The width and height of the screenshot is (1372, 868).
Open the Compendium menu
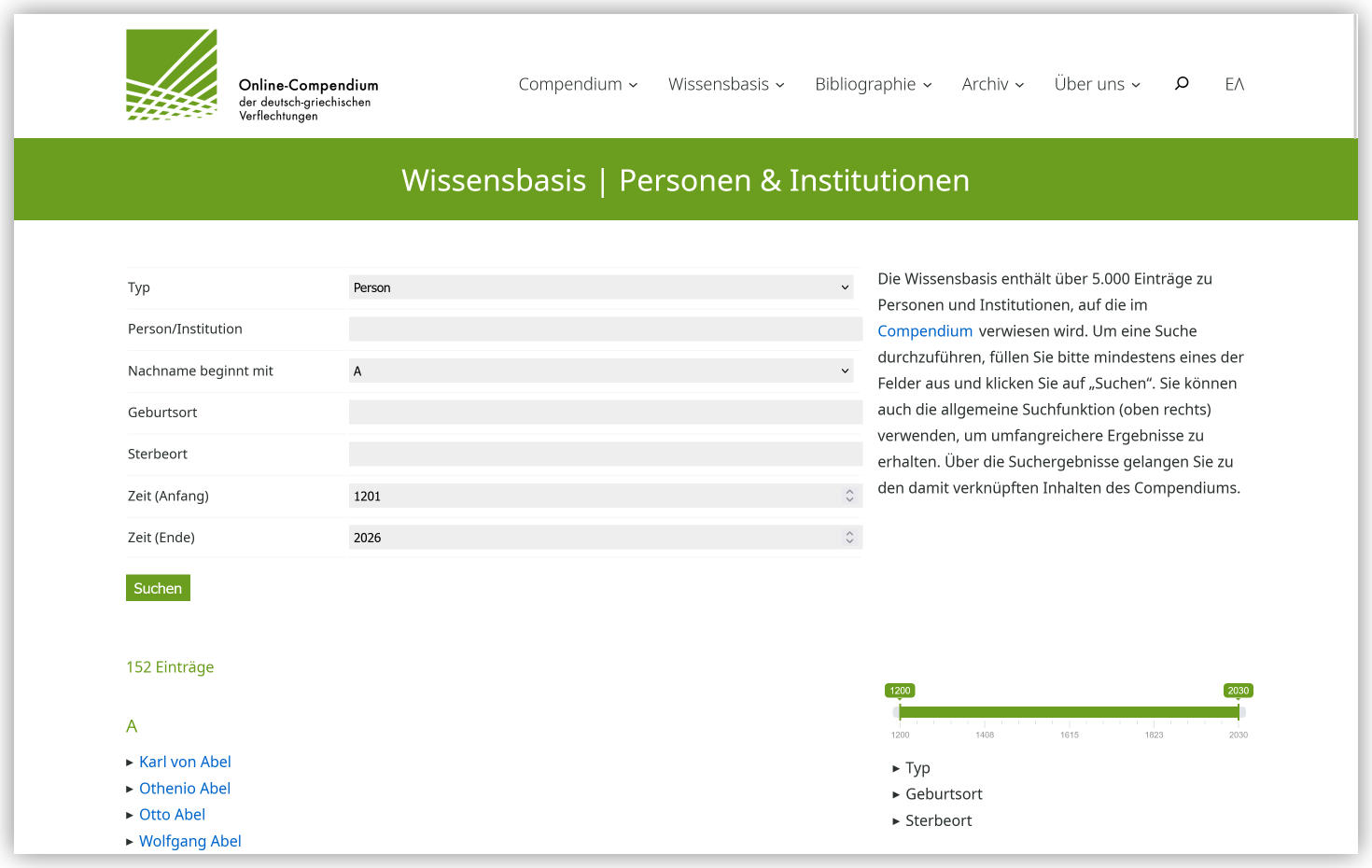point(578,84)
